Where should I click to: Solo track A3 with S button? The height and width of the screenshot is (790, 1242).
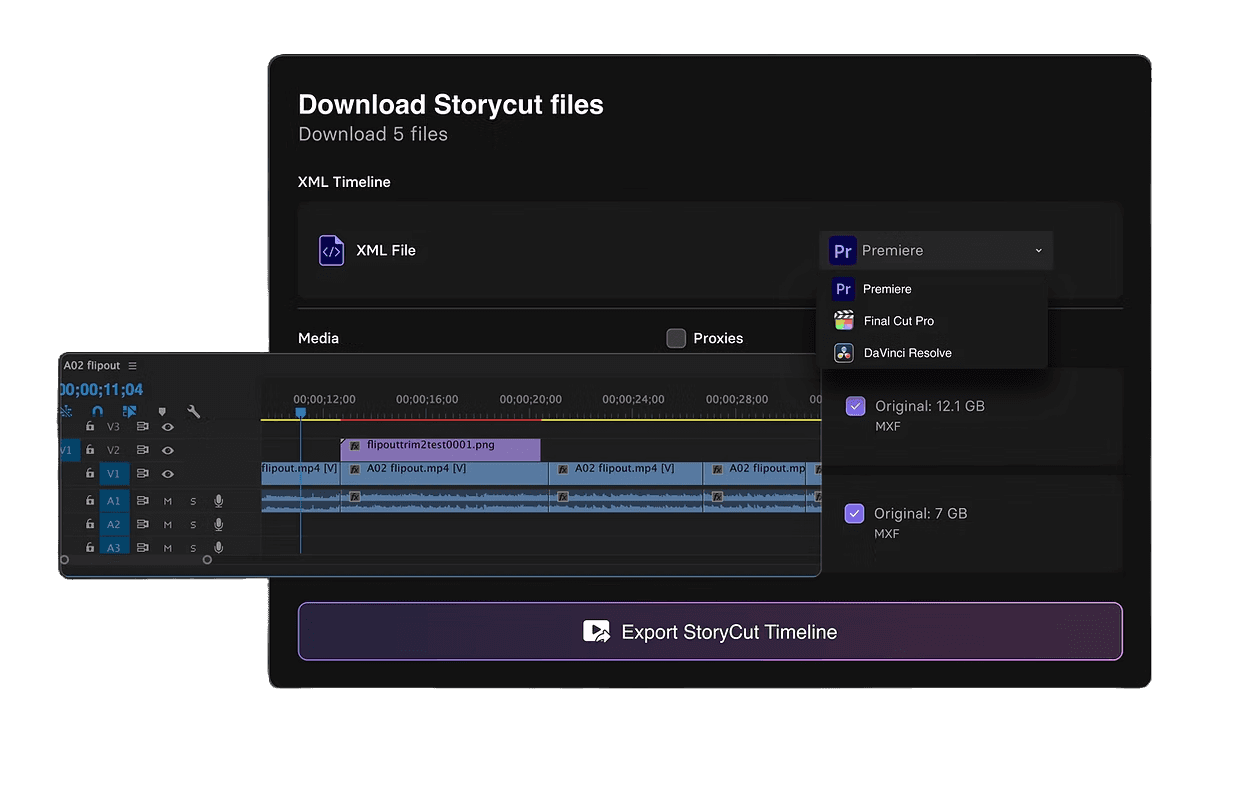coord(193,548)
